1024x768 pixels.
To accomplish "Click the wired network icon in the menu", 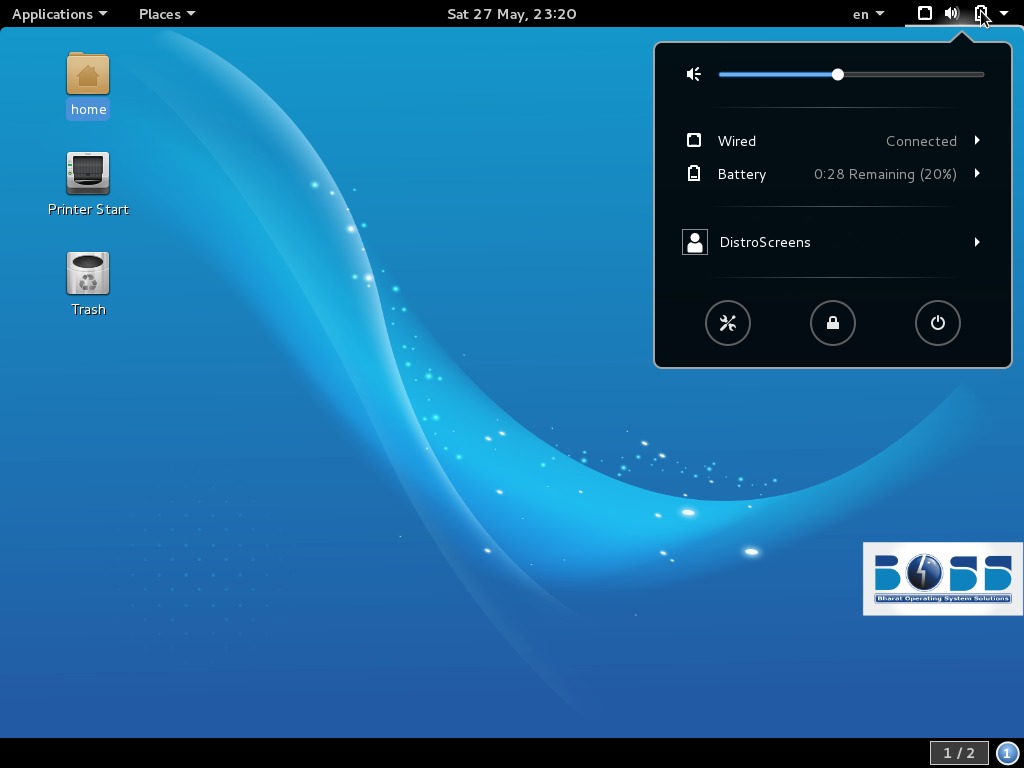I will pos(695,140).
